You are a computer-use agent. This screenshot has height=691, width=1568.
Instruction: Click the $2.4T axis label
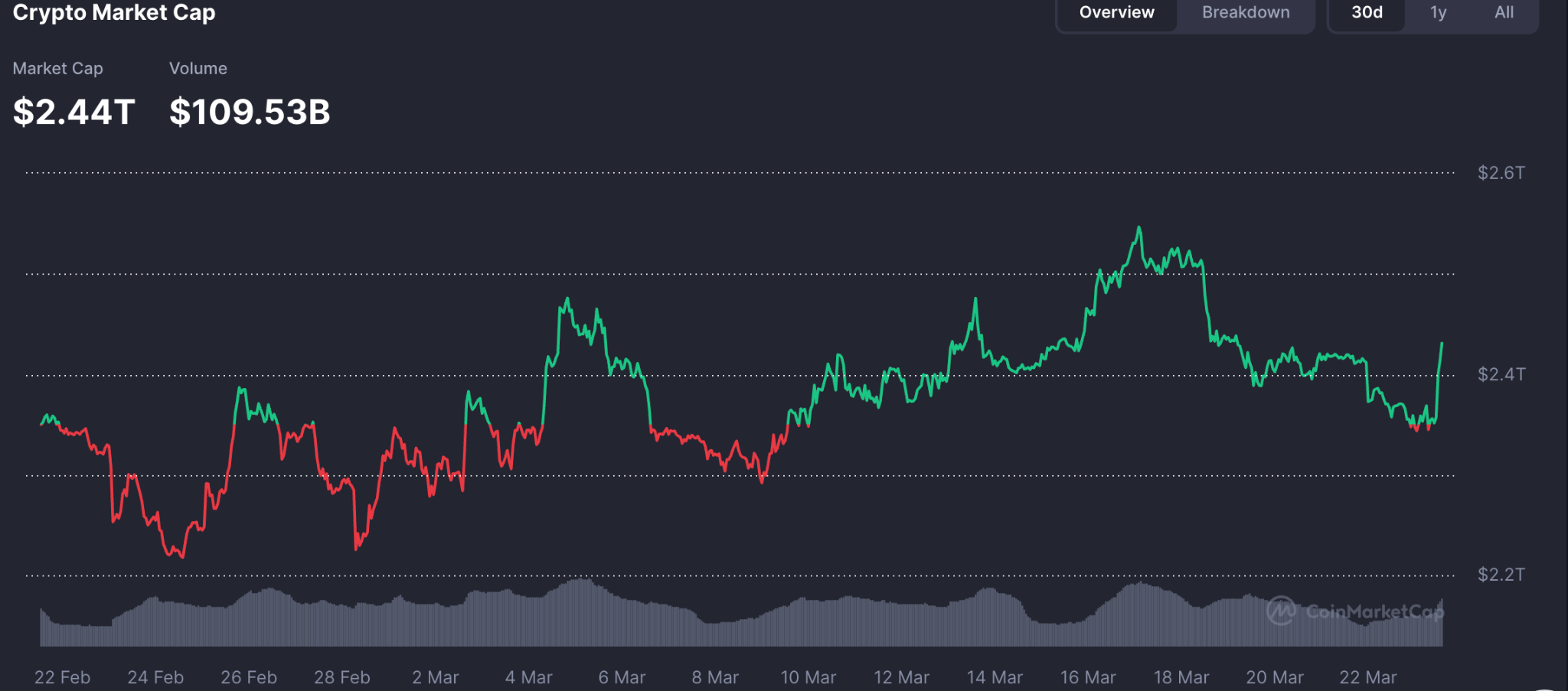click(x=1501, y=374)
